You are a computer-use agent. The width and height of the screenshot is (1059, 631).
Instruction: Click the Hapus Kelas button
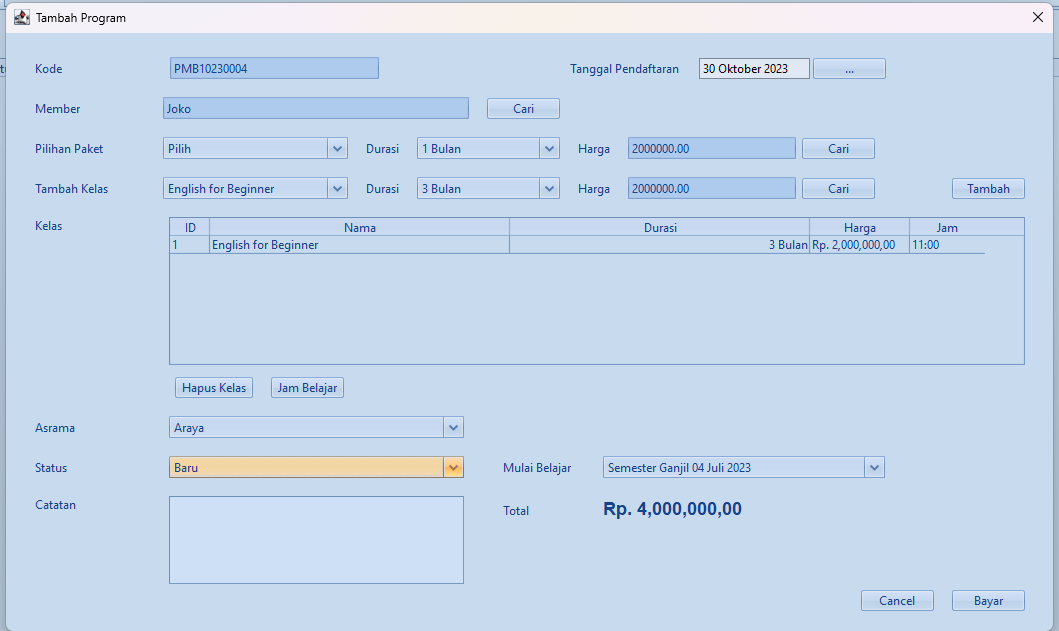click(x=213, y=388)
